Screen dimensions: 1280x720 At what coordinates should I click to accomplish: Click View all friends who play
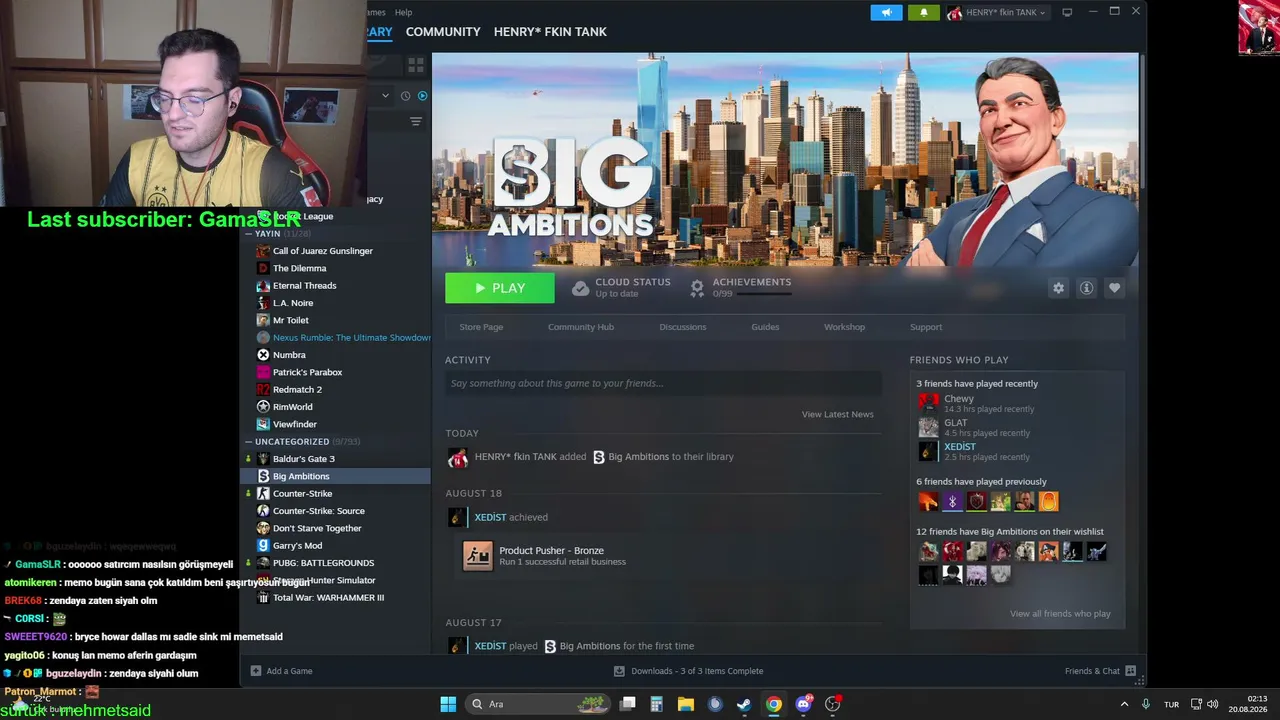click(x=1060, y=614)
